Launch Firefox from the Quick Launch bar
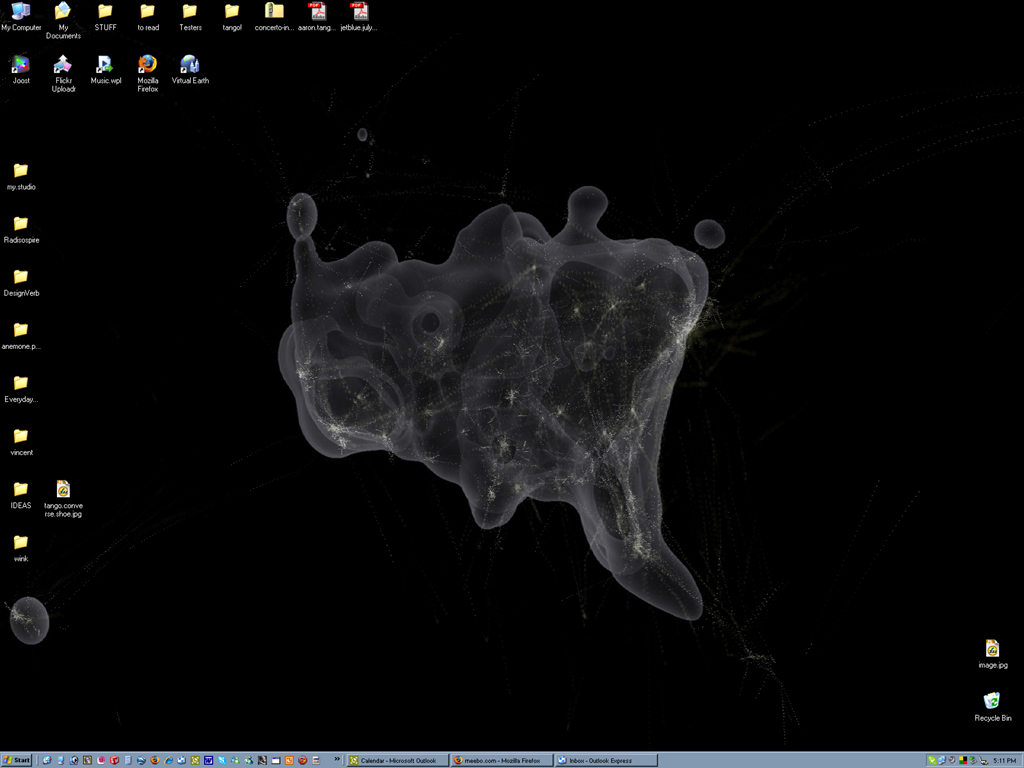 coord(155,760)
